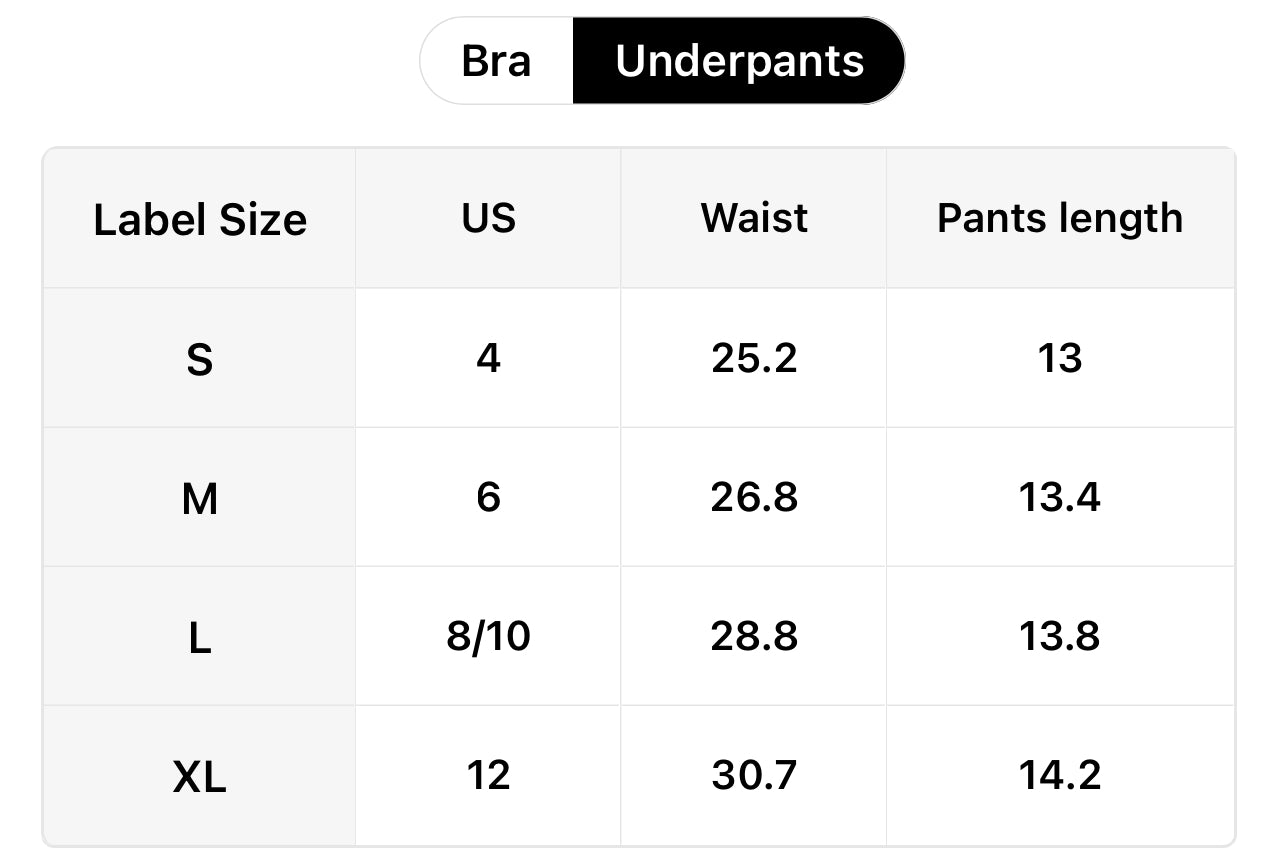Select the S label size cell
1284x853 pixels.
pos(200,359)
